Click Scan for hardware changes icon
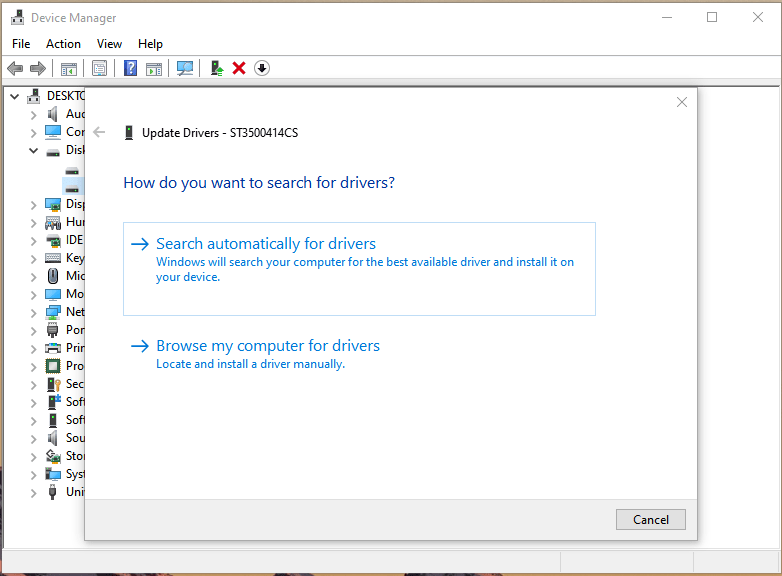This screenshot has width=782, height=576. [x=185, y=68]
